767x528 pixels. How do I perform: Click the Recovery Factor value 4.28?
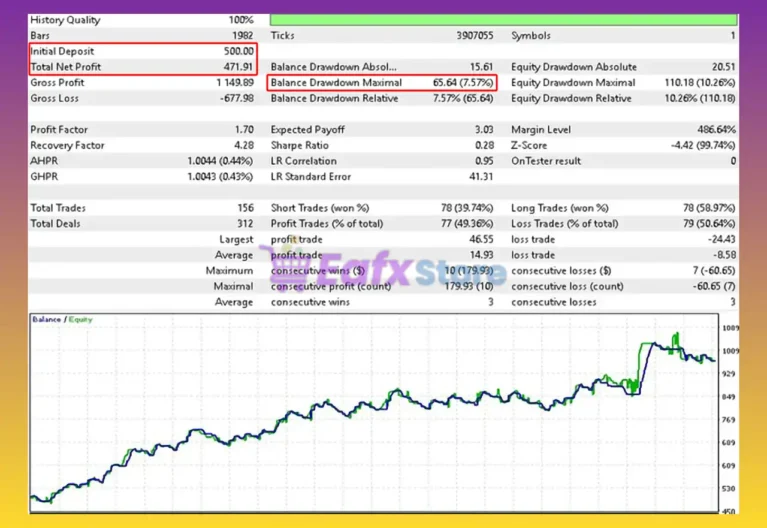[244, 145]
